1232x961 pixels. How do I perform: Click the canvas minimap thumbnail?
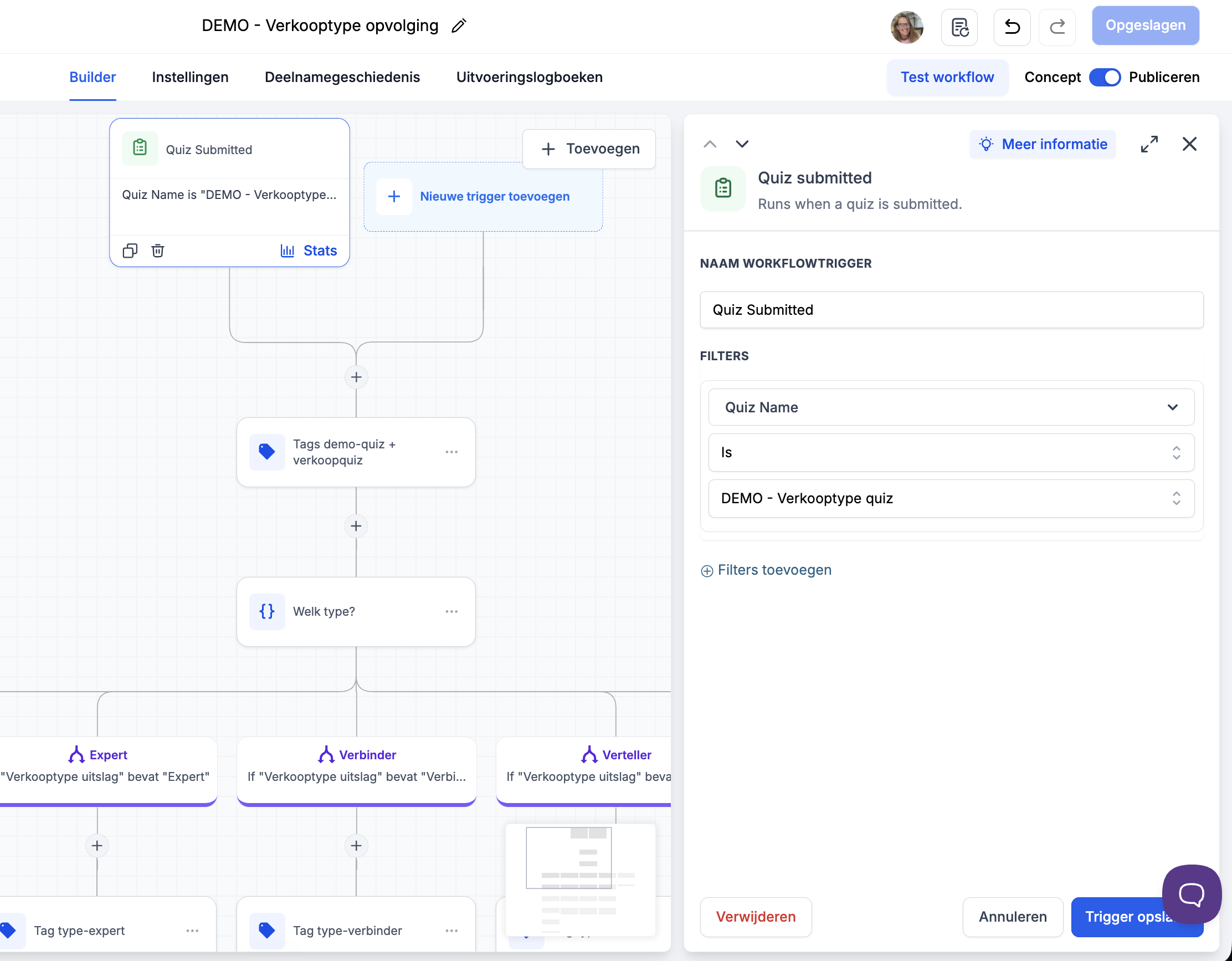[x=581, y=880]
